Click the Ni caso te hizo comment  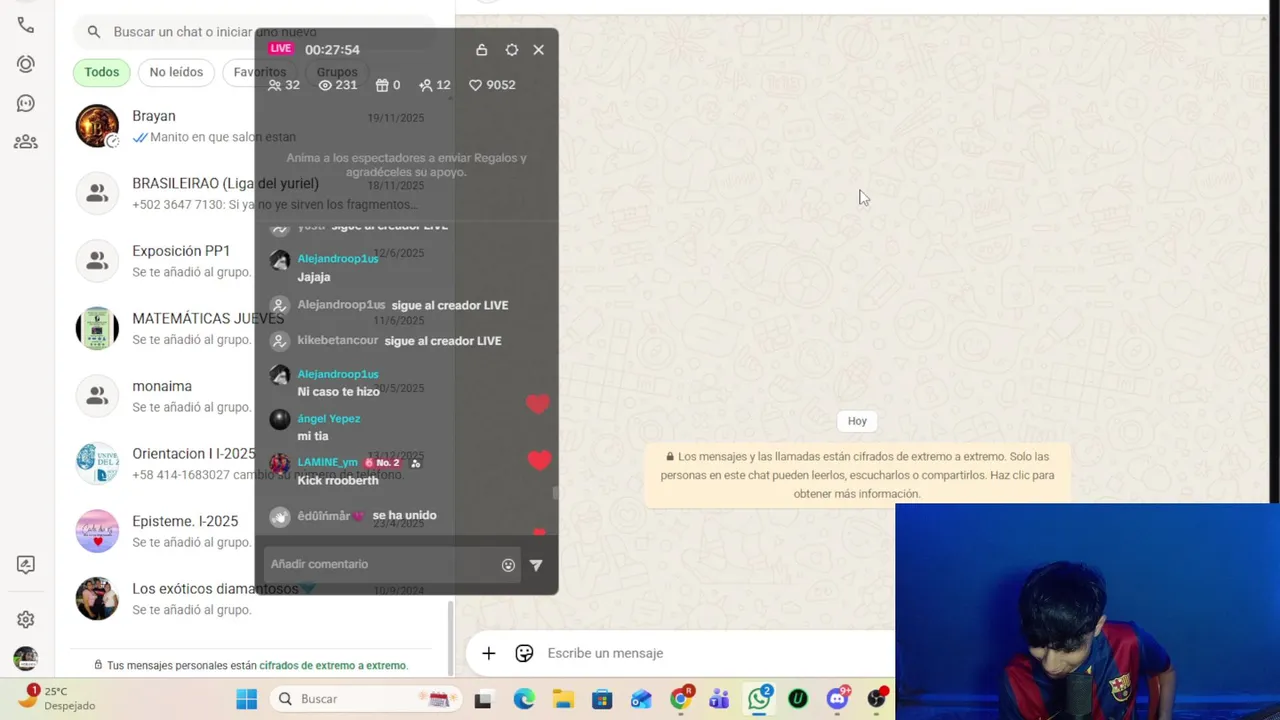click(338, 392)
